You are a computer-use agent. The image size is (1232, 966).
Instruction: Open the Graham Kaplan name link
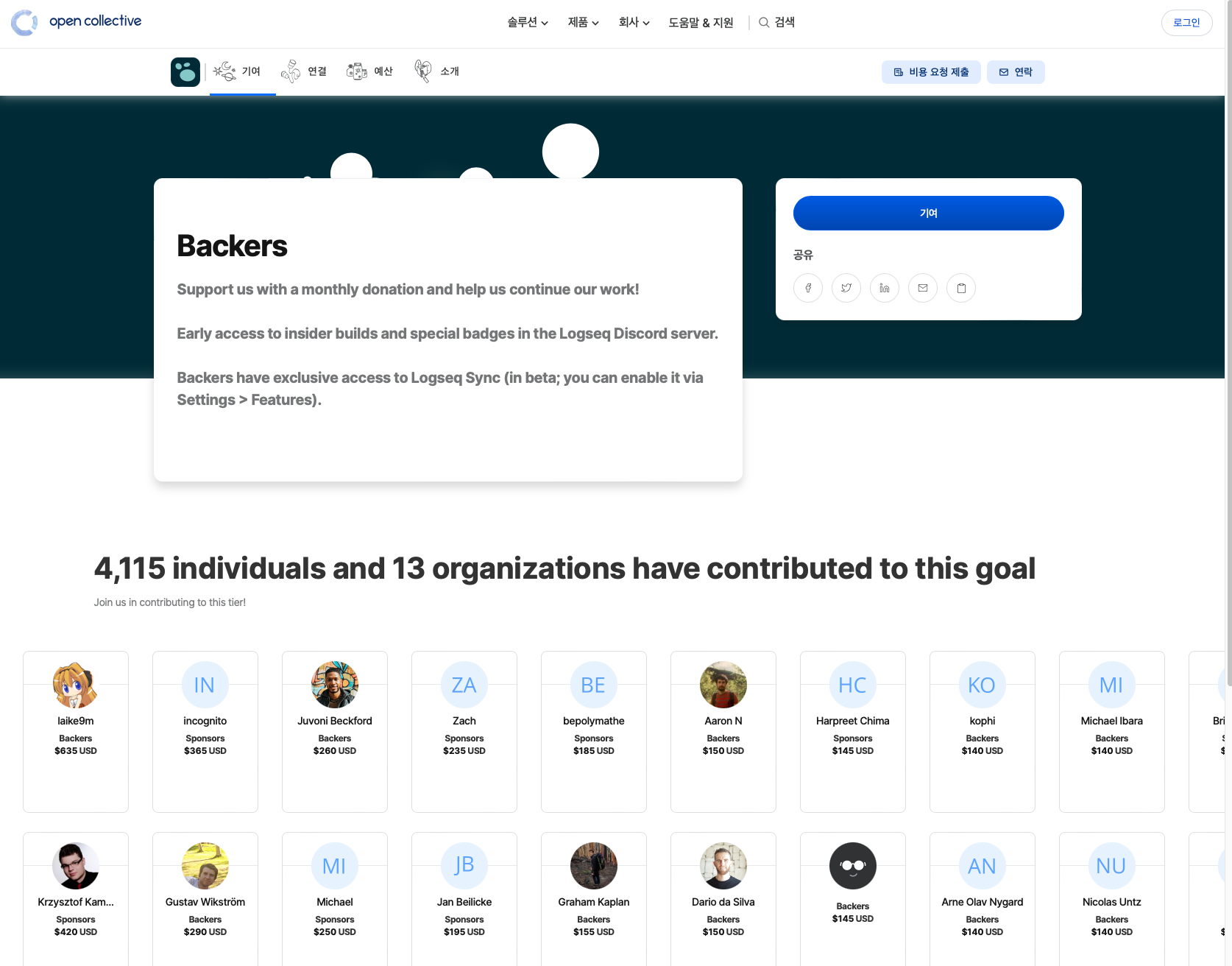[594, 902]
